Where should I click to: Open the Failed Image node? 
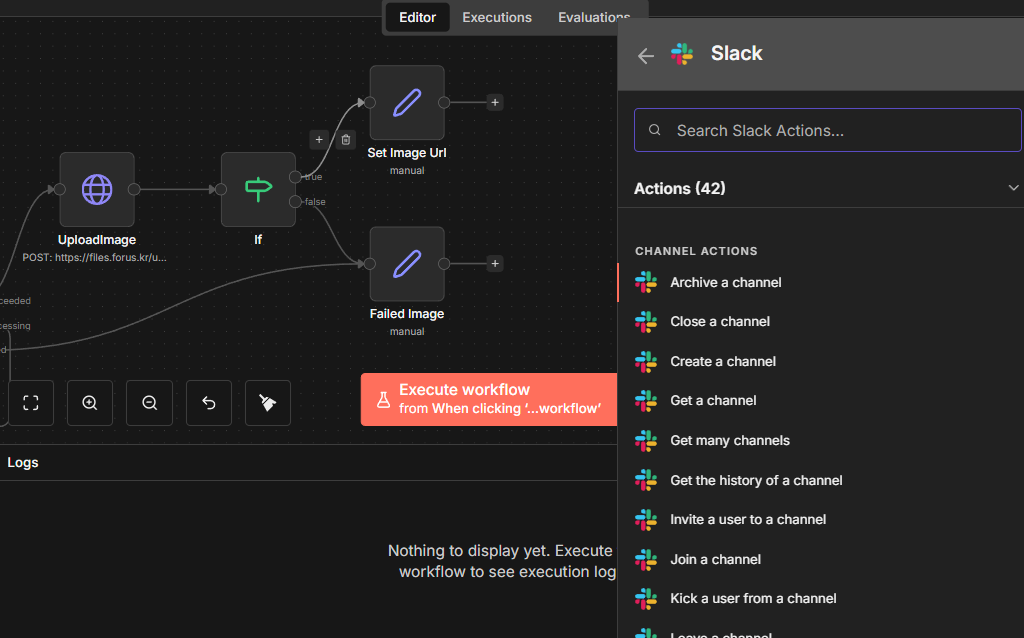tap(407, 263)
